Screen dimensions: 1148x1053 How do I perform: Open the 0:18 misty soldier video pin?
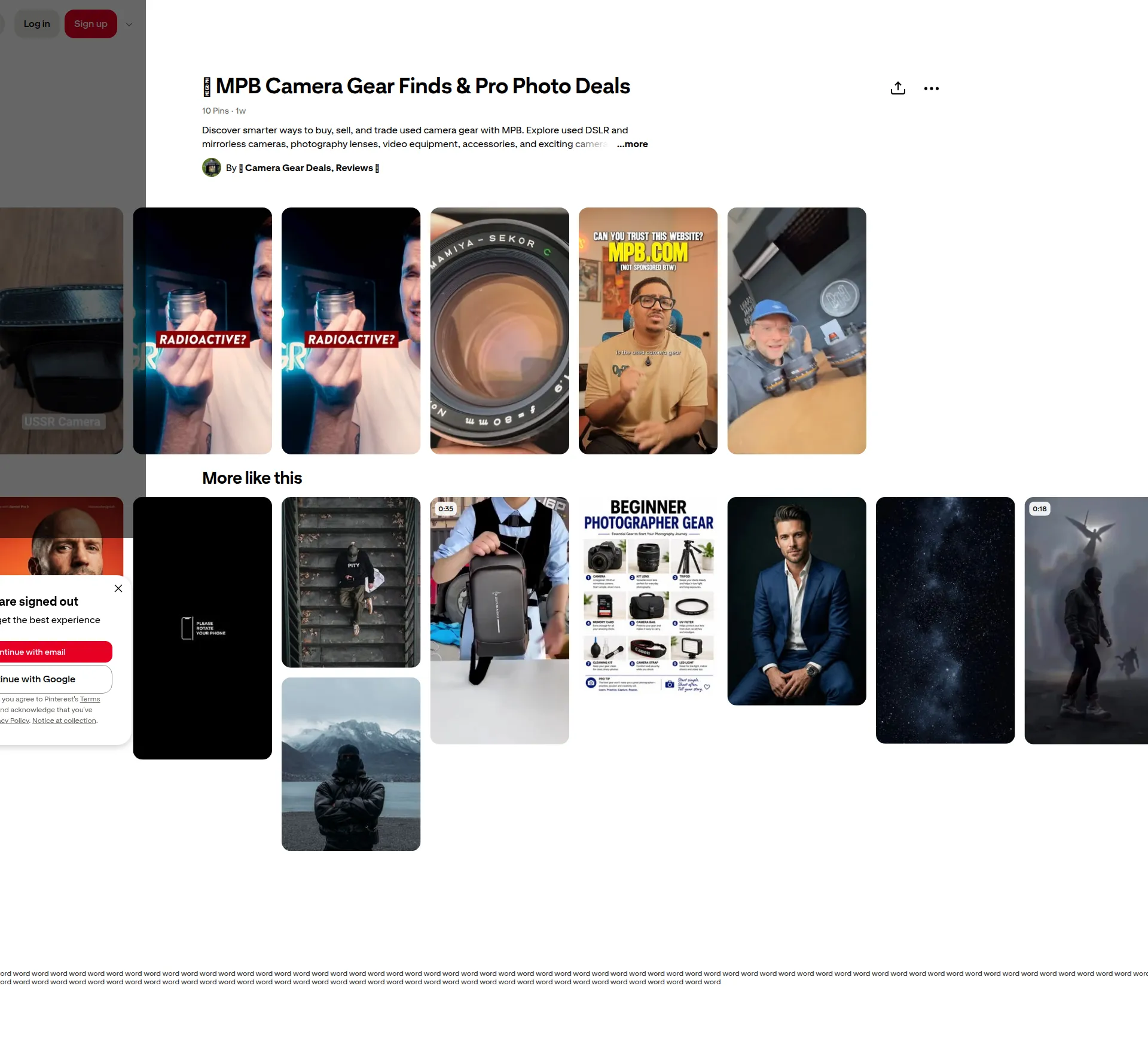(1086, 620)
